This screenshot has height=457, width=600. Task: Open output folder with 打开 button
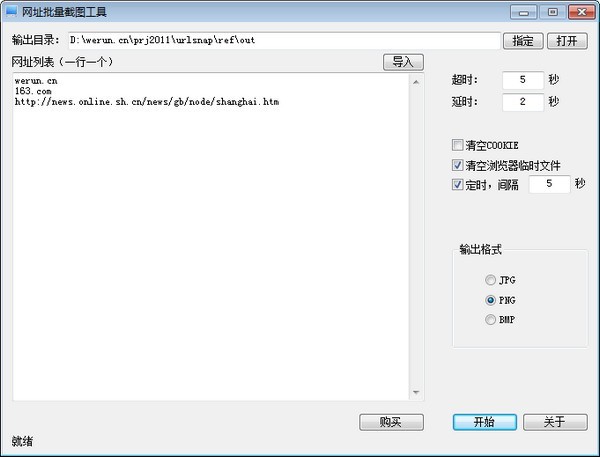click(567, 41)
